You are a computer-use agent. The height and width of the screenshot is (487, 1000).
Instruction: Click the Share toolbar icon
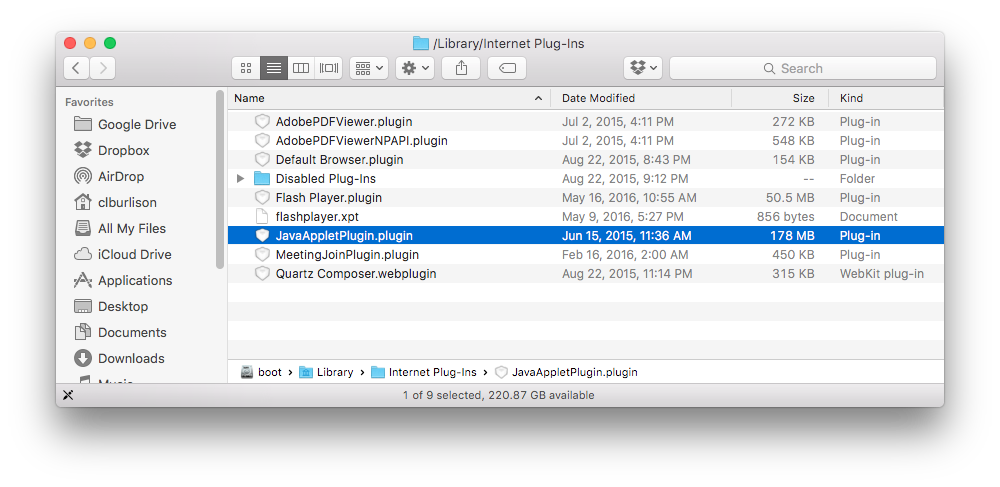tap(461, 68)
